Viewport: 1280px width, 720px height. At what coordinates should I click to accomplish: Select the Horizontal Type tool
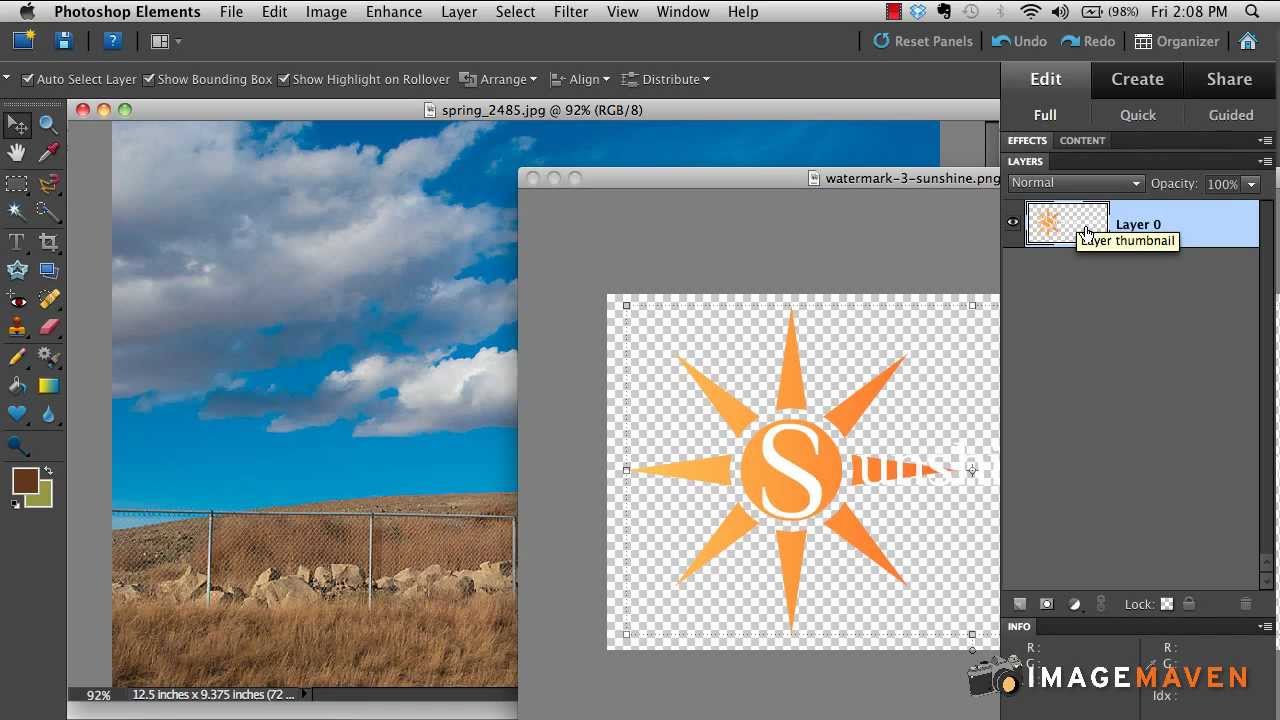pyautogui.click(x=17, y=242)
